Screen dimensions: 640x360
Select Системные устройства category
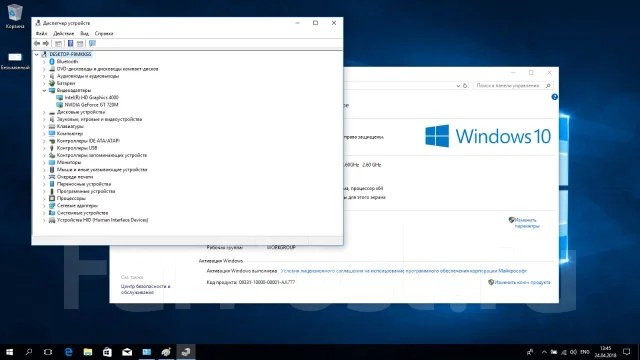tap(82, 213)
